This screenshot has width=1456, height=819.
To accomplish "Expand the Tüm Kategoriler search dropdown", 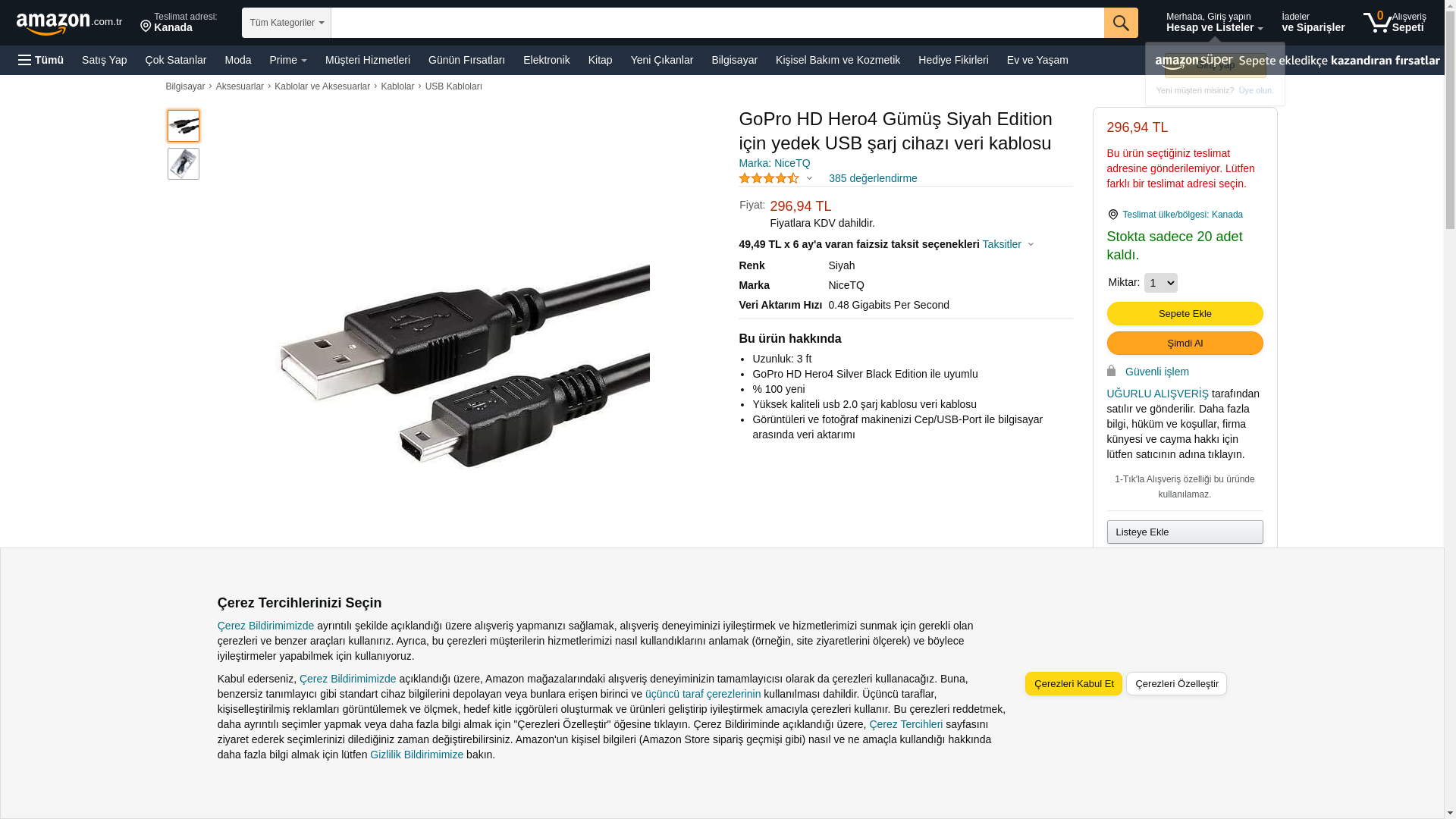I will pos(287,23).
